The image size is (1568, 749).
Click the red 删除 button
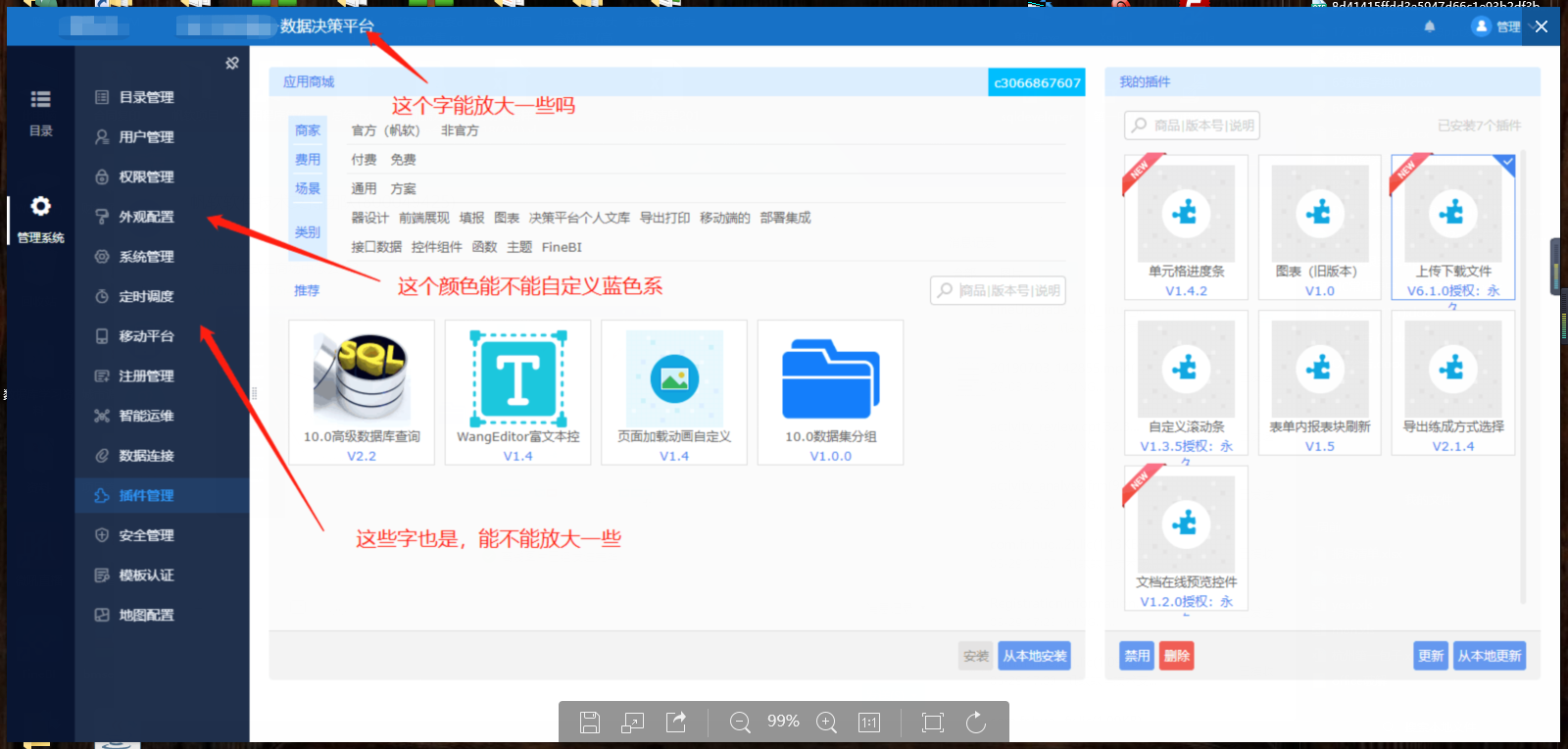[1177, 656]
